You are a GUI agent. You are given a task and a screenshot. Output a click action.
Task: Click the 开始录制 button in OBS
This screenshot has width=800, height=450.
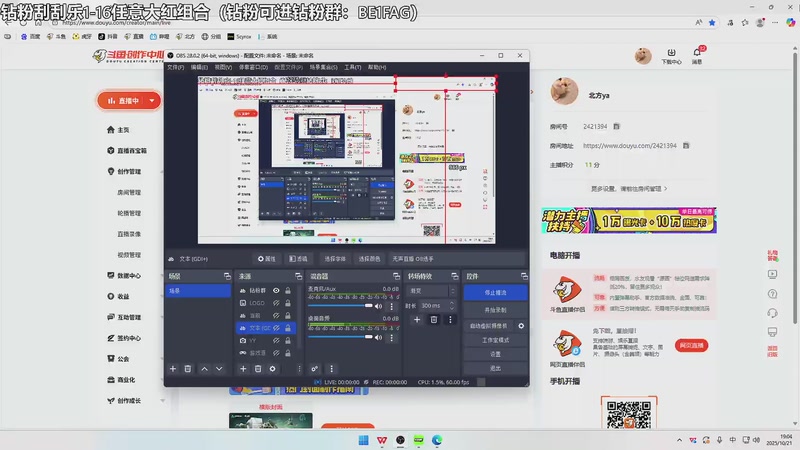(495, 310)
